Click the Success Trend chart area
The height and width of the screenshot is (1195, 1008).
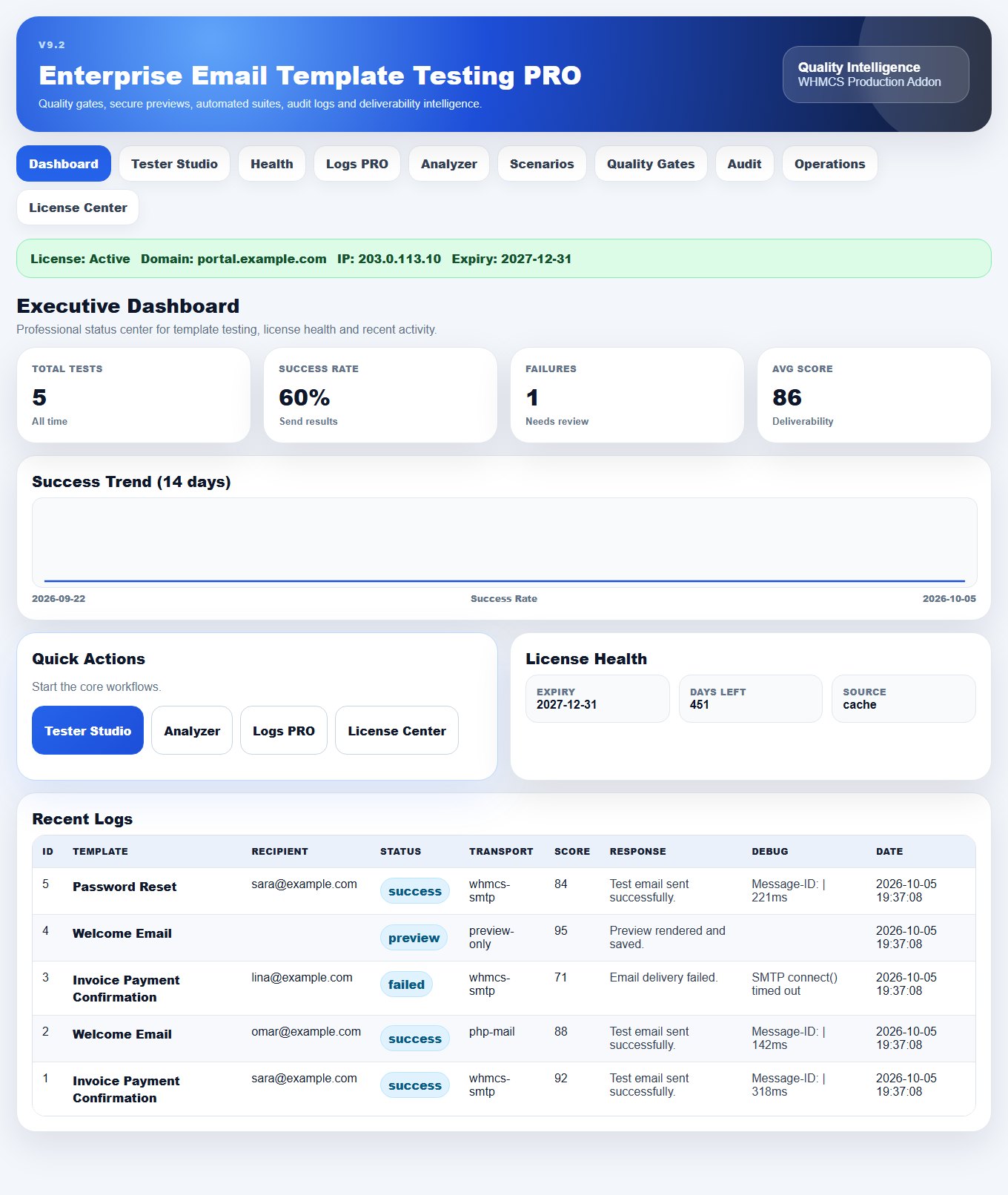click(504, 543)
